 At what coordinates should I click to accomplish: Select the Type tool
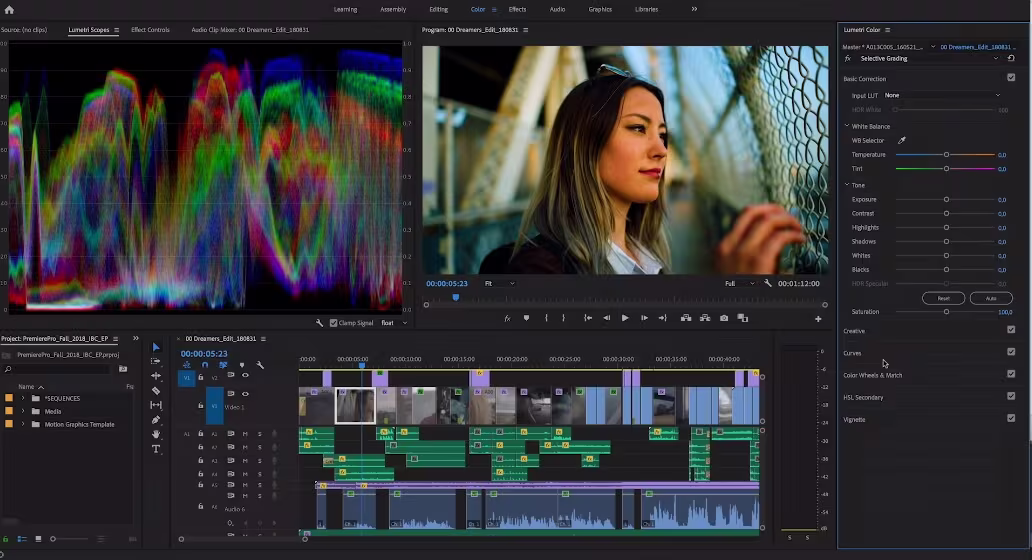coord(156,449)
